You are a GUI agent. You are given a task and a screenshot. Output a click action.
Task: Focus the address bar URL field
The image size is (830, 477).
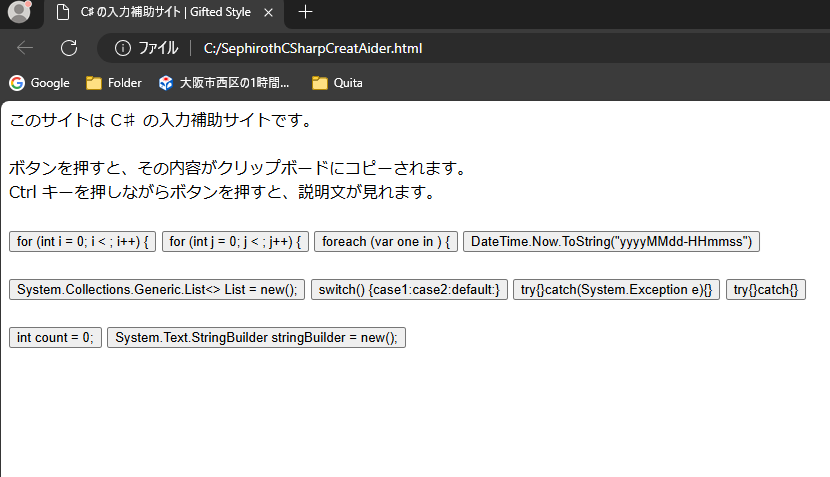(312, 48)
